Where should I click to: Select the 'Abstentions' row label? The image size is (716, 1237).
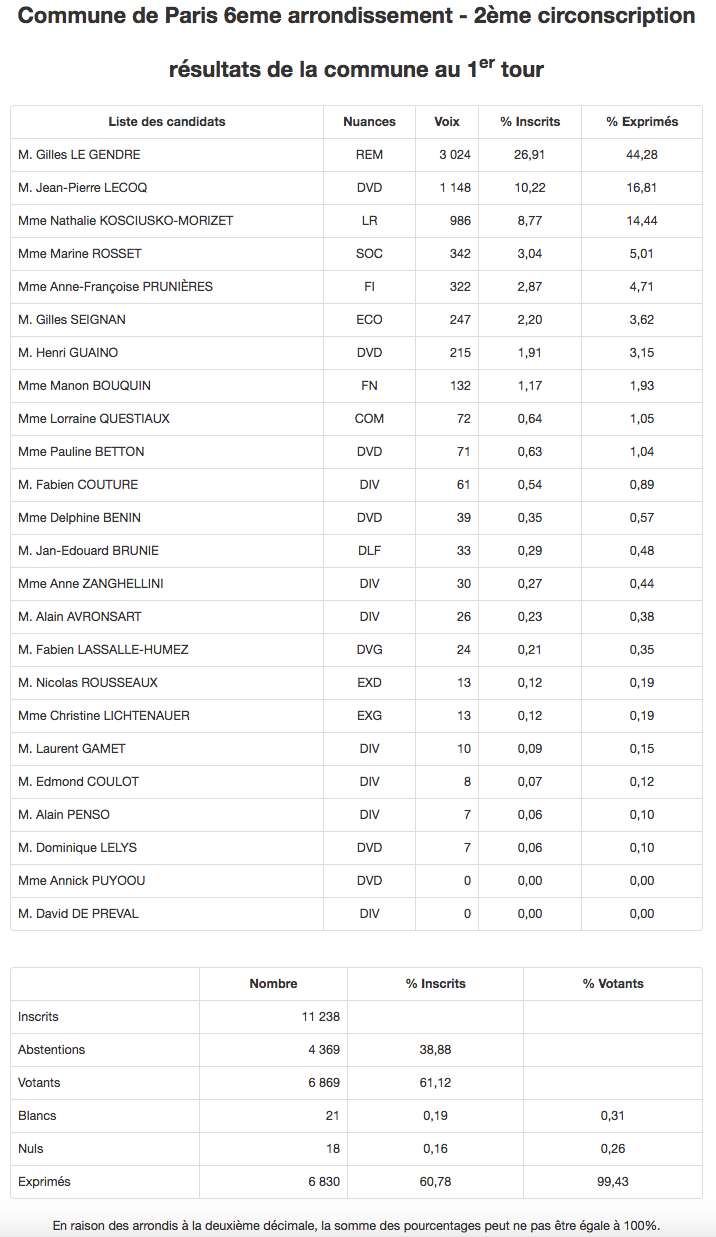52,1050
